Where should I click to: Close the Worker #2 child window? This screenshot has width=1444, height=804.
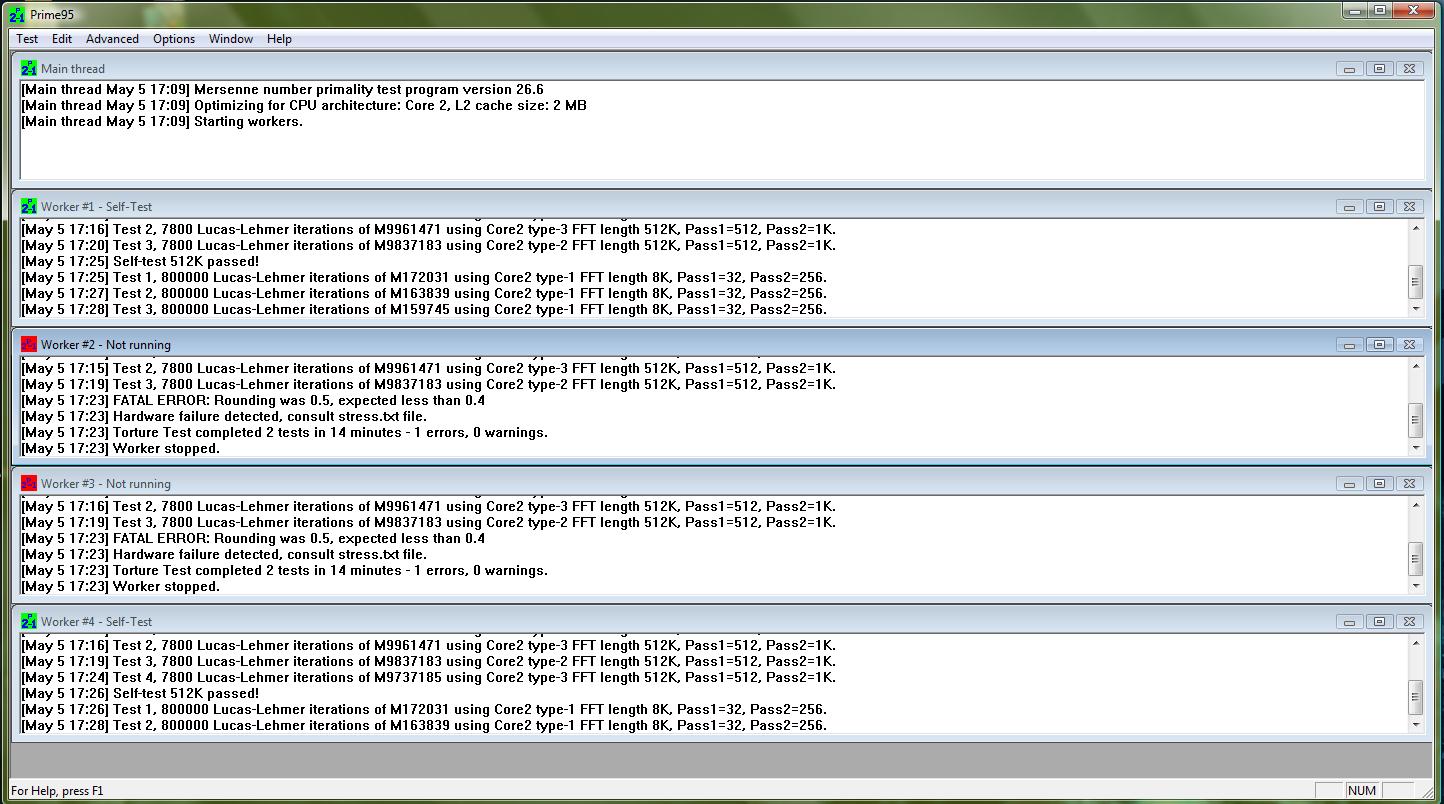coord(1409,345)
